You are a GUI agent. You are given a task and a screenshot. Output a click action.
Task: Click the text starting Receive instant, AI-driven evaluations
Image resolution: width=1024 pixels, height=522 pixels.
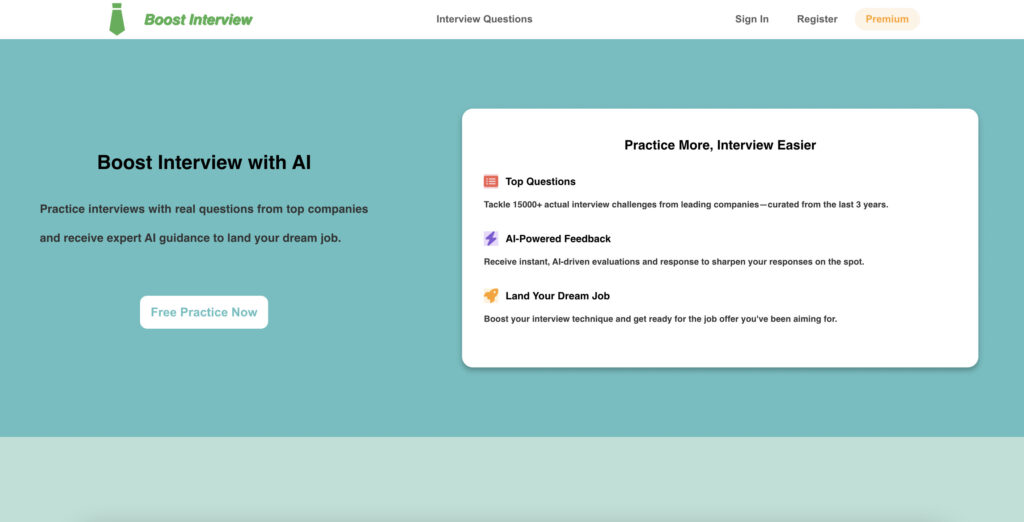(673, 262)
